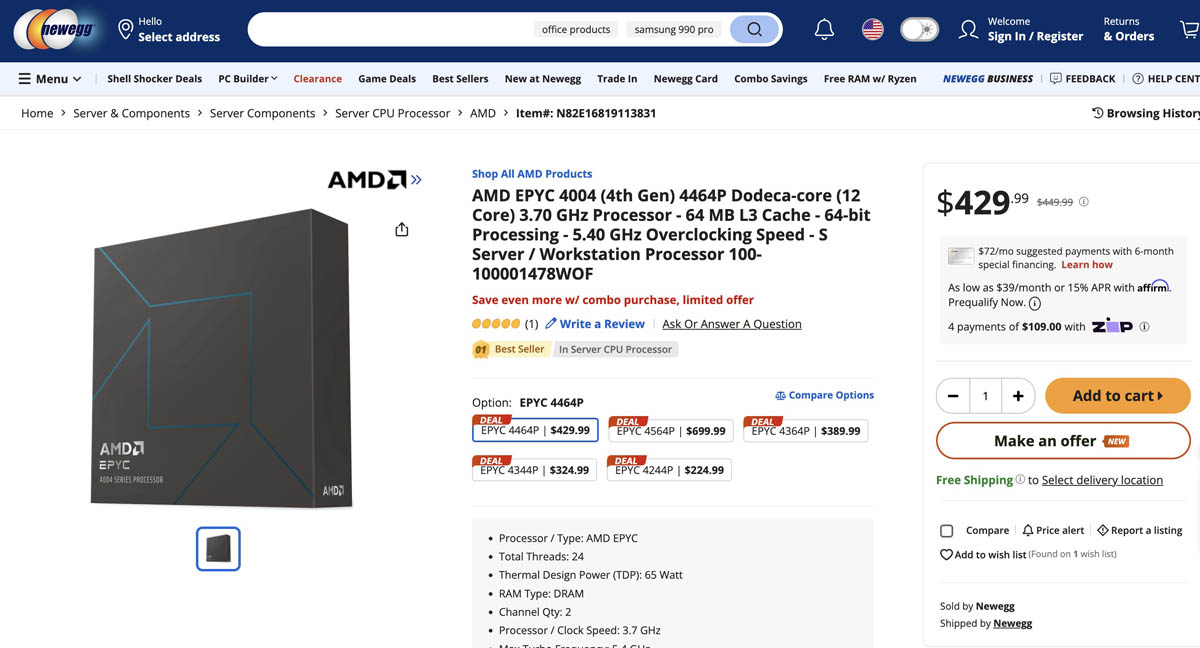
Task: Check the Compare checkbox
Action: coord(947,531)
